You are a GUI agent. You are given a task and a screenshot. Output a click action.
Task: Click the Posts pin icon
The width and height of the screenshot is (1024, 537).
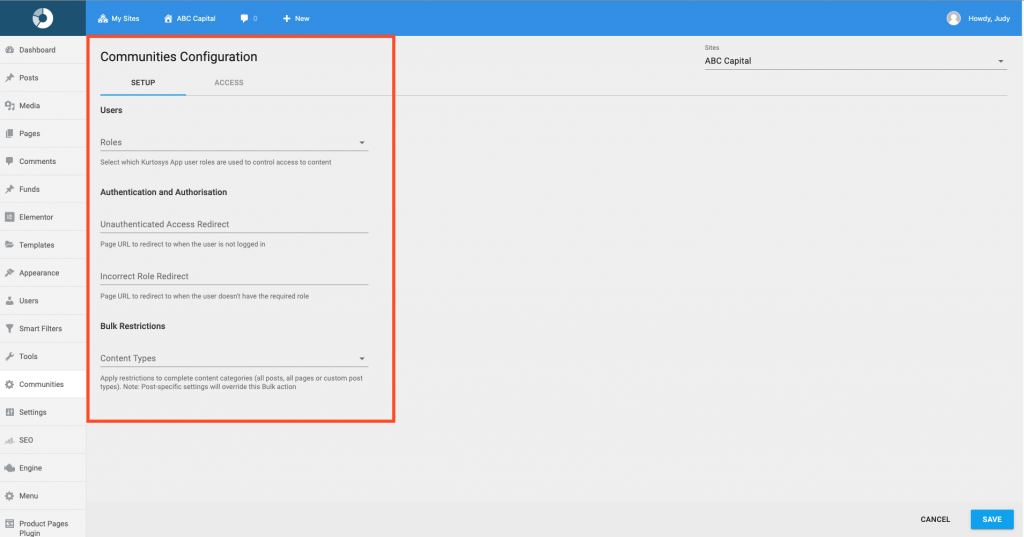pos(10,78)
